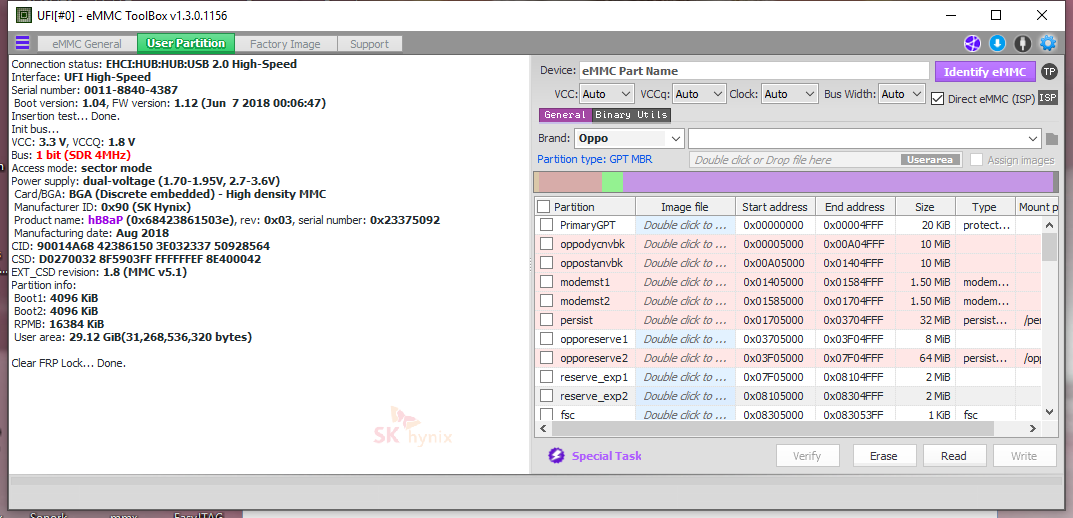This screenshot has height=518, width=1073.
Task: Click the Partition type: GPT MBR label
Action: pos(594,159)
